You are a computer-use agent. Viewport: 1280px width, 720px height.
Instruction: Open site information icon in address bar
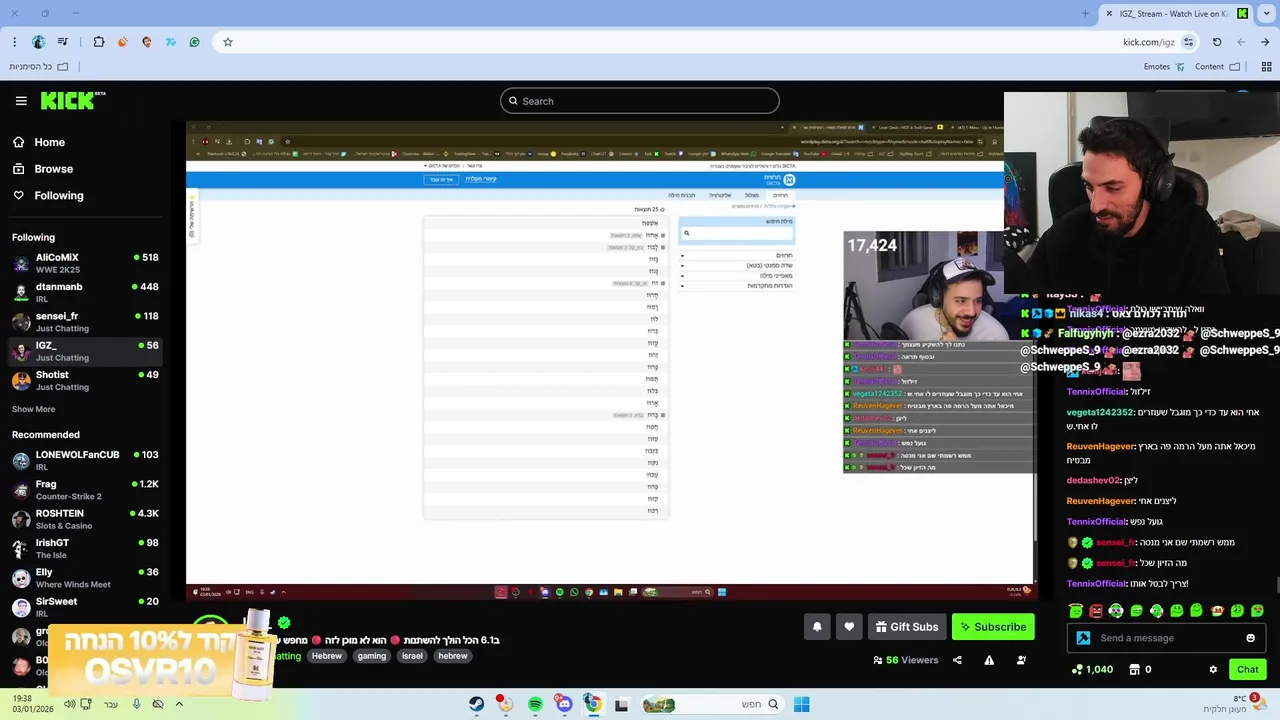(1188, 42)
